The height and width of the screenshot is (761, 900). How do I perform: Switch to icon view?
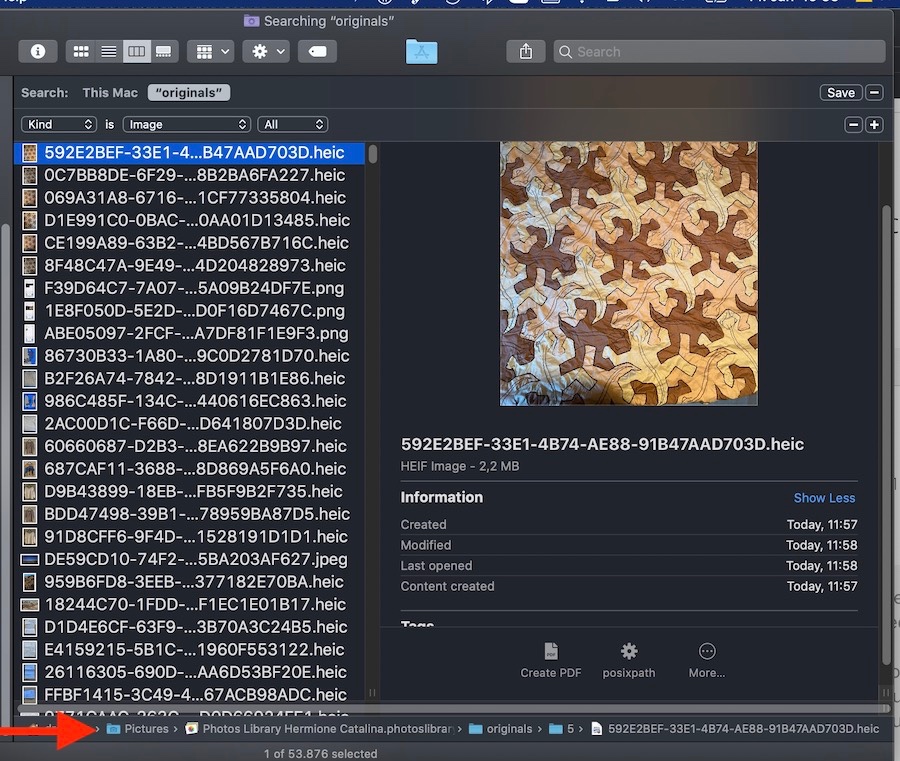pyautogui.click(x=82, y=51)
